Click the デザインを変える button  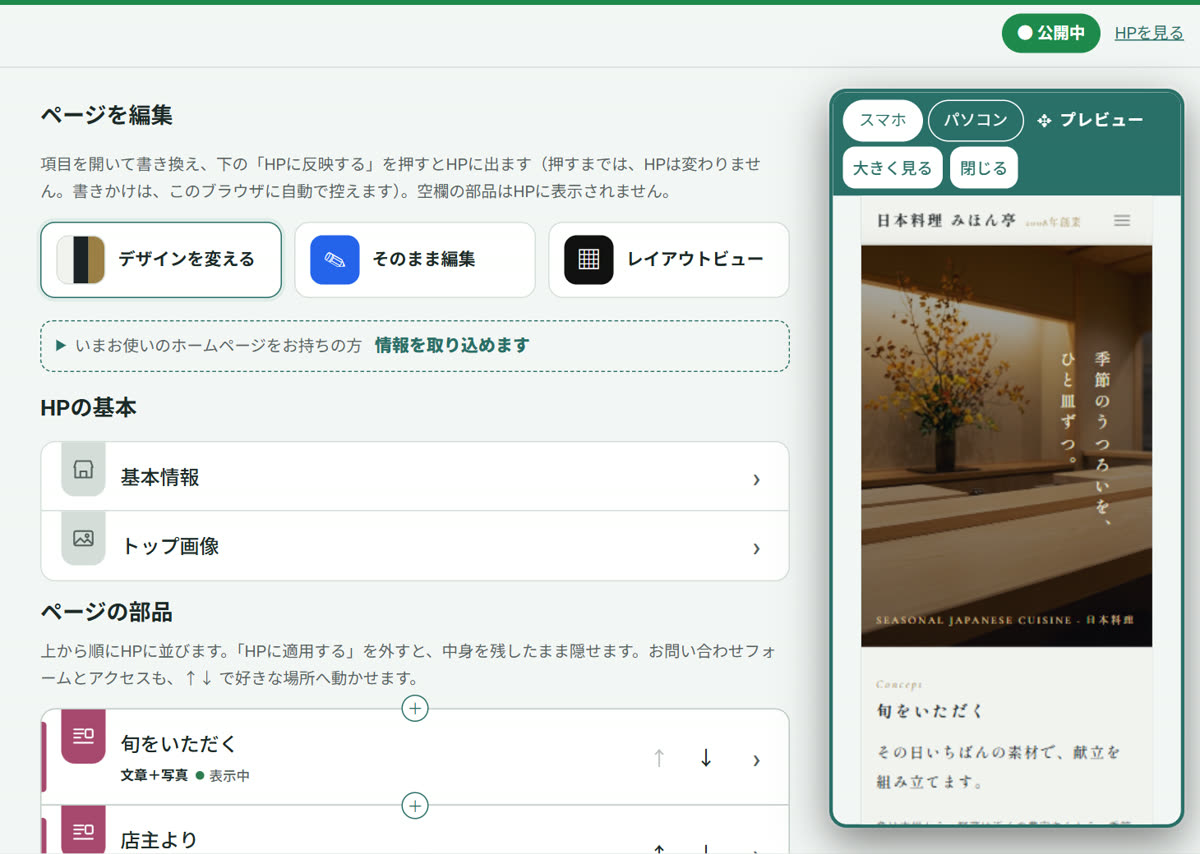click(x=161, y=260)
